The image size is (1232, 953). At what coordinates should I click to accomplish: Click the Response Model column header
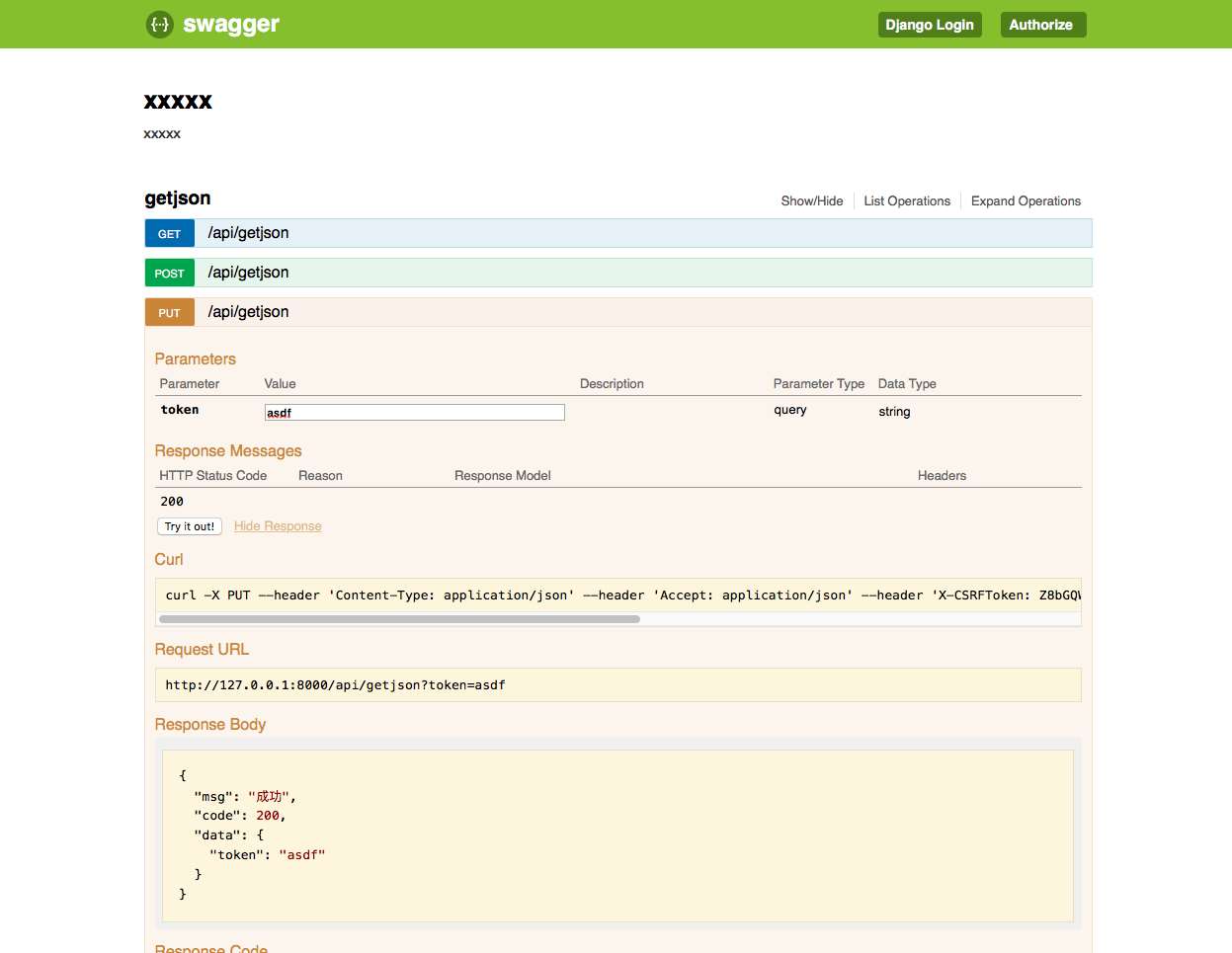tap(503, 475)
